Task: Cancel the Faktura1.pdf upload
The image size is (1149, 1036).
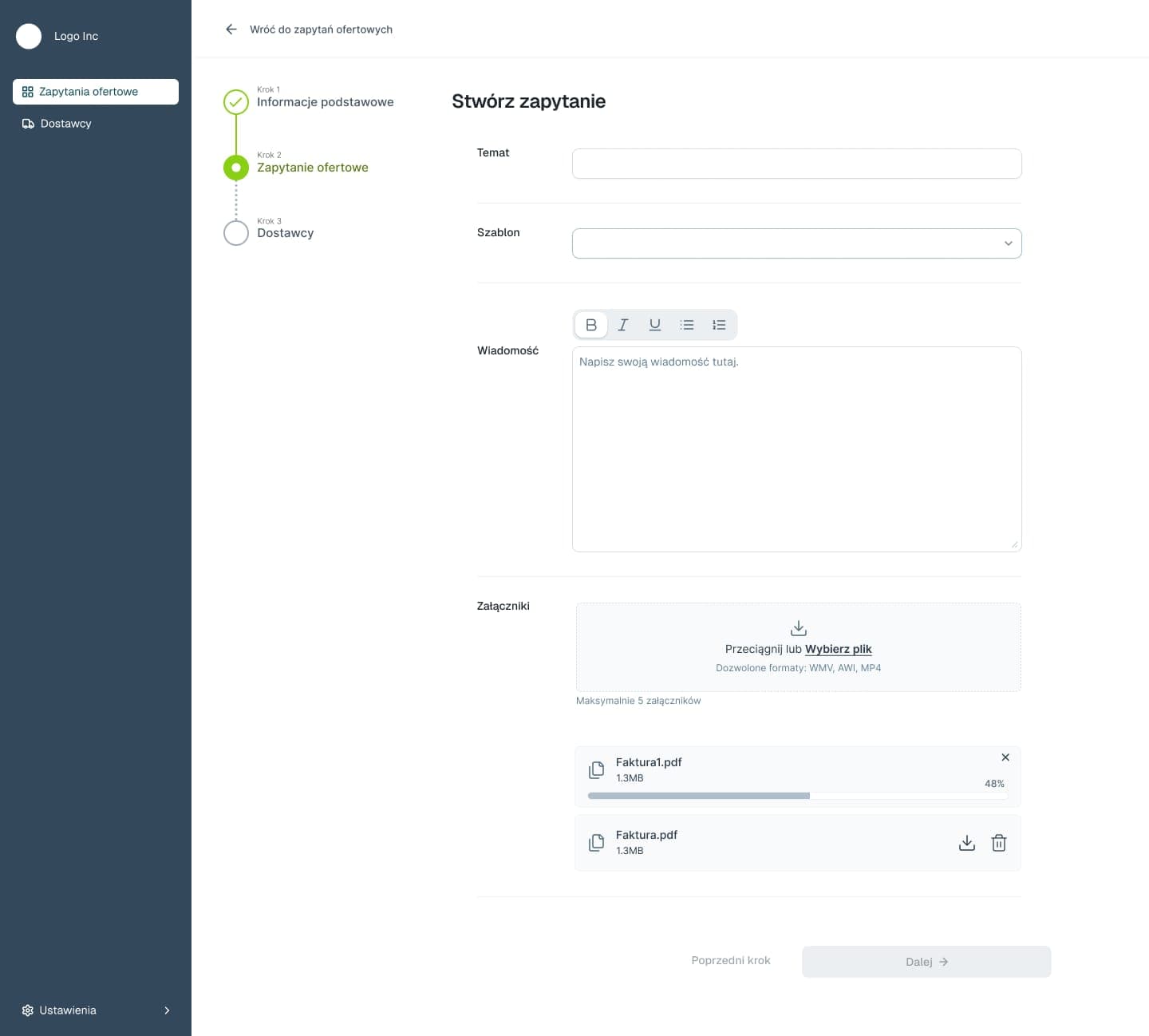Action: pyautogui.click(x=1005, y=757)
